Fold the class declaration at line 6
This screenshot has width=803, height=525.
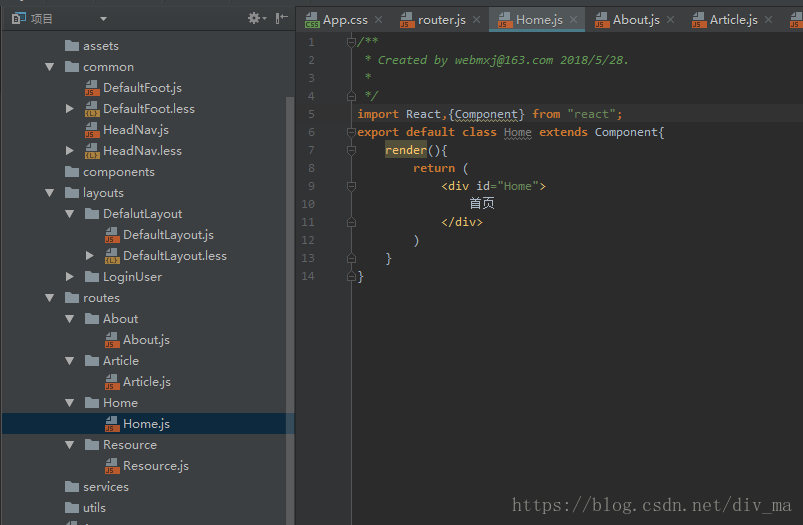[351, 132]
